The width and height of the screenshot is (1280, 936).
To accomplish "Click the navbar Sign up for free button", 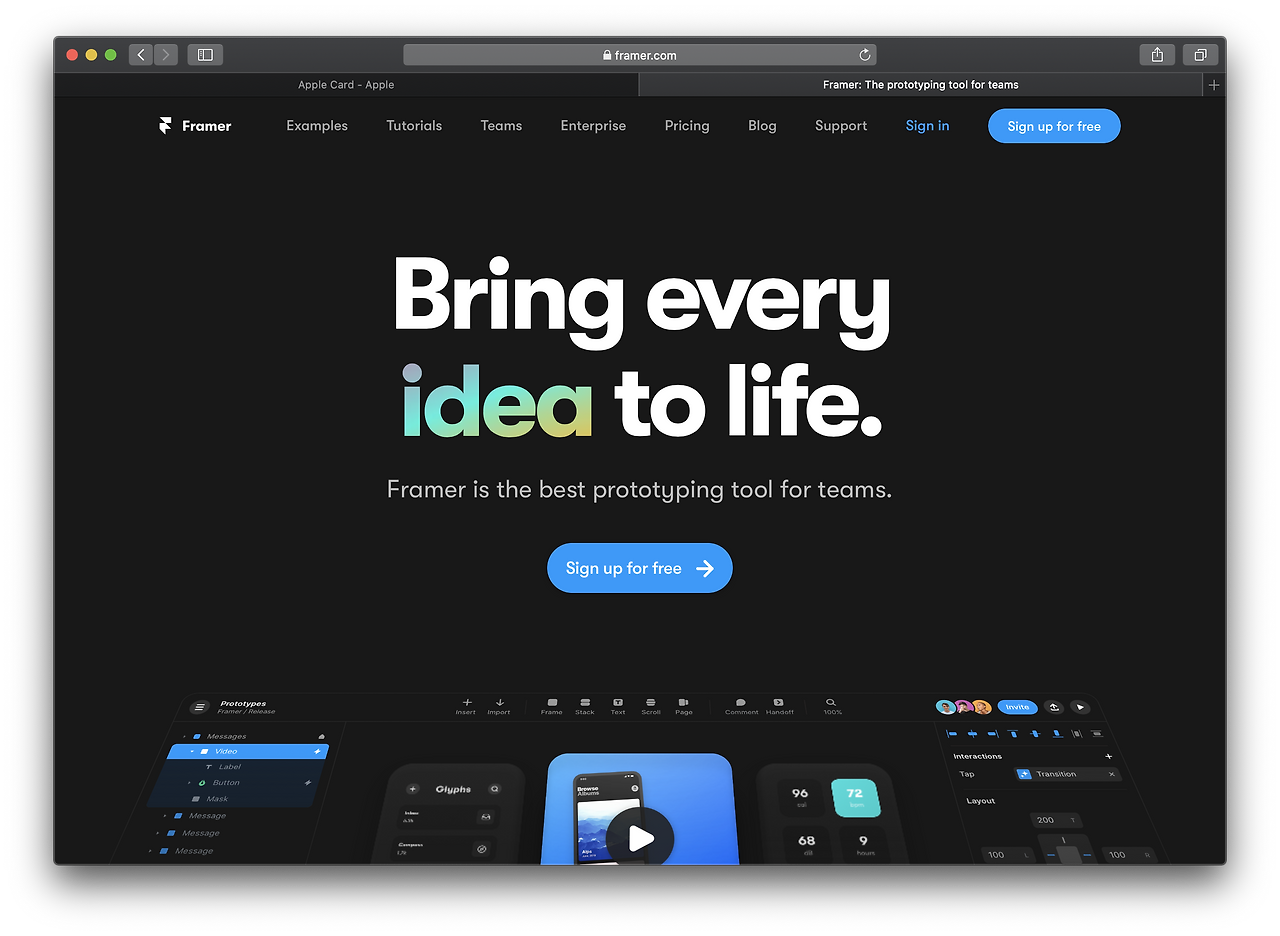I will pyautogui.click(x=1054, y=126).
